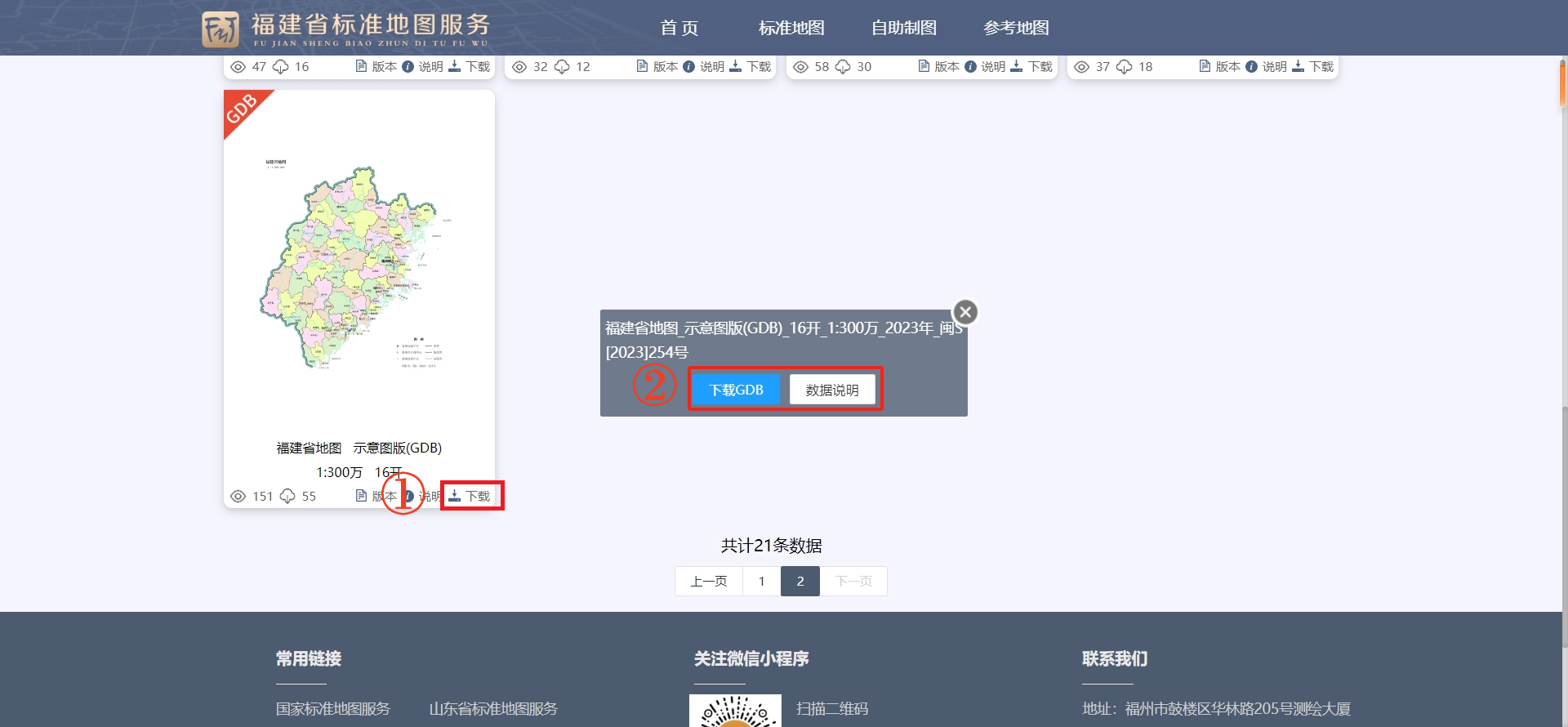Open the 首页 menu item
The width and height of the screenshot is (1568, 727).
coord(679,28)
